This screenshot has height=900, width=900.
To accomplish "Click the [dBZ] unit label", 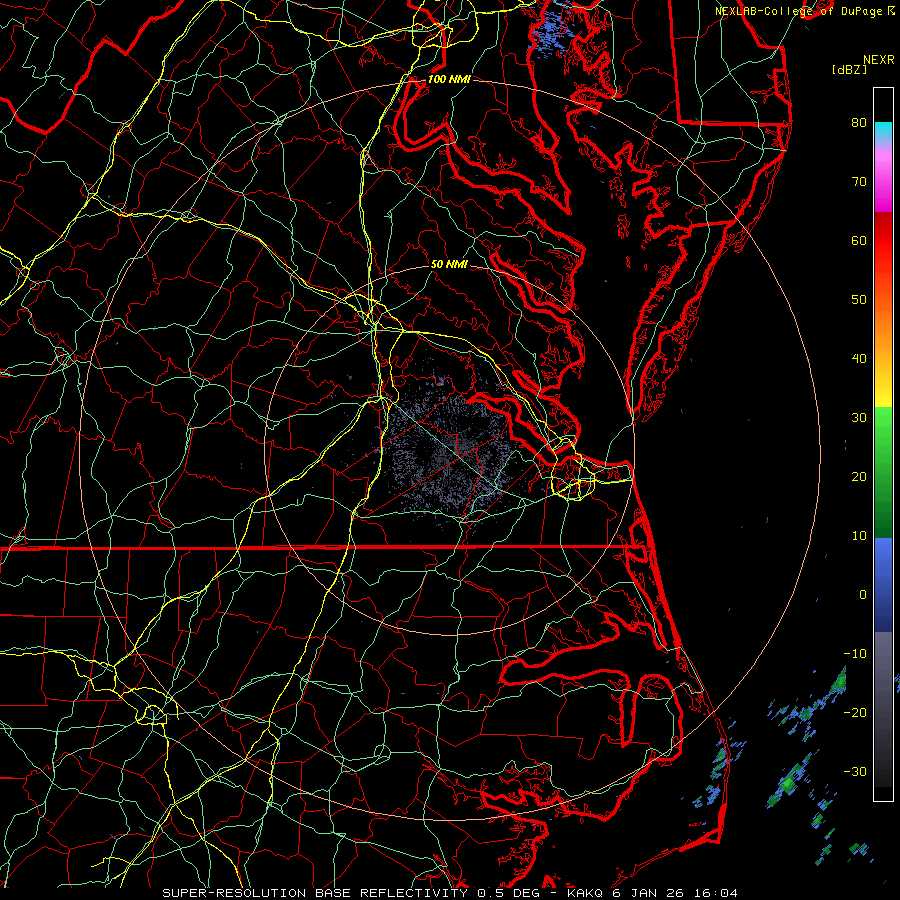I will click(849, 70).
